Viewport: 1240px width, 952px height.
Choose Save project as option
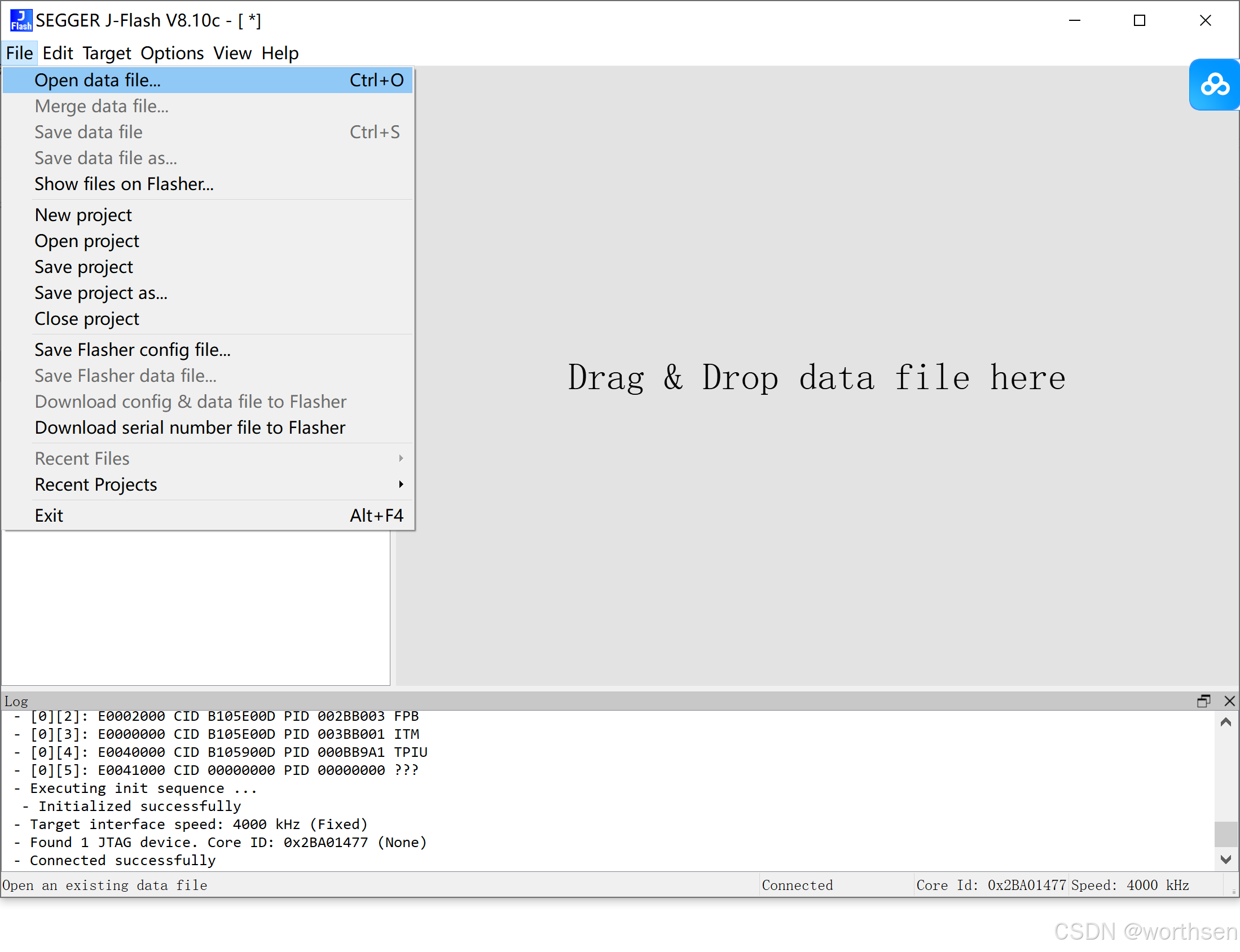click(101, 293)
